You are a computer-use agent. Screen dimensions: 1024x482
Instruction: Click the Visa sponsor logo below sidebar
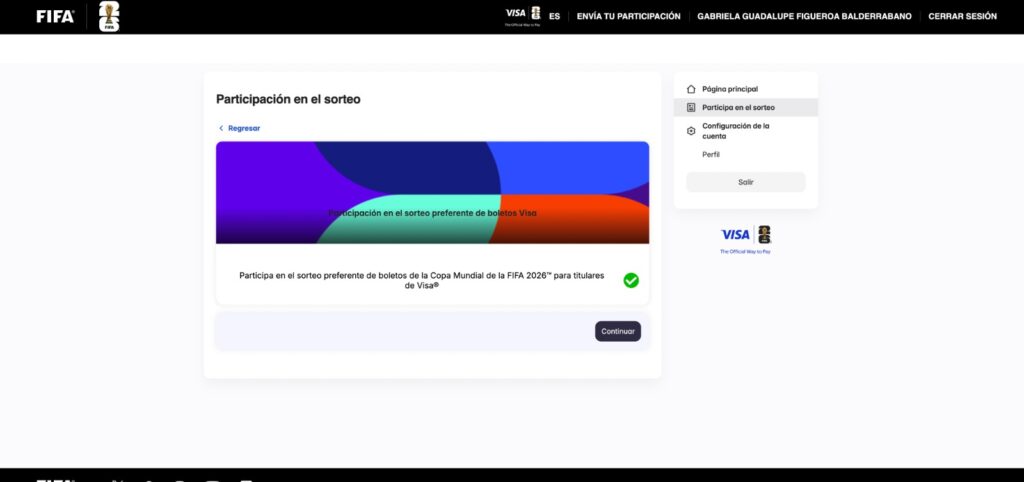(x=746, y=239)
